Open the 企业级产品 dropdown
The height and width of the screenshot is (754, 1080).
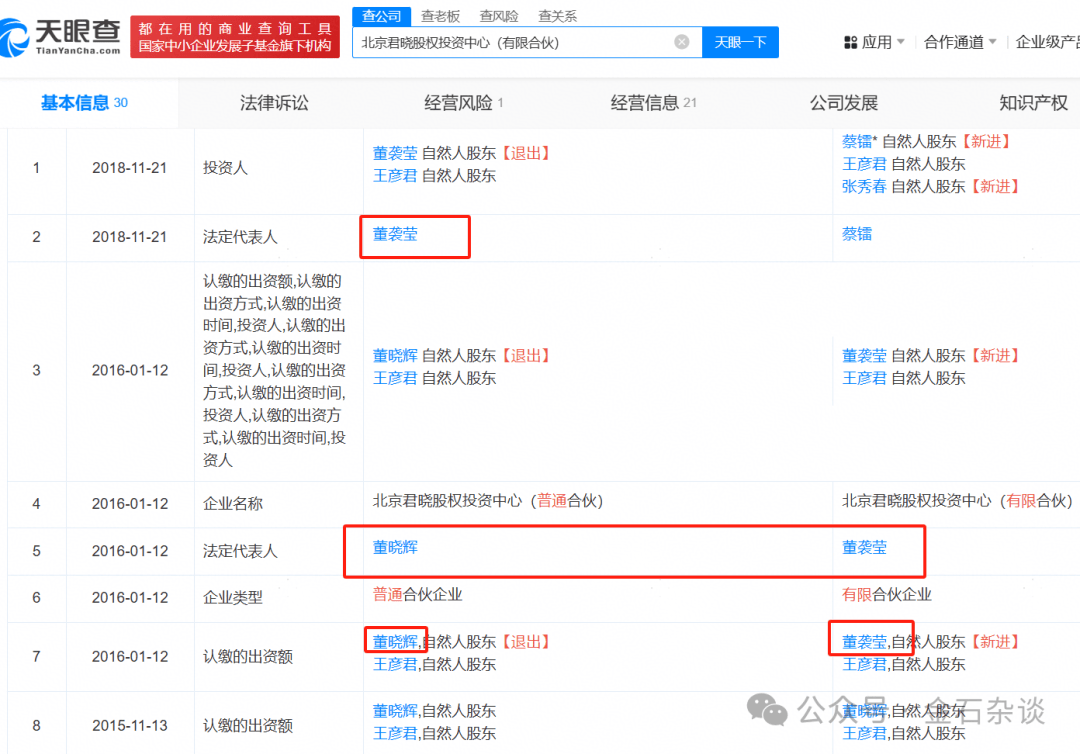[1048, 41]
